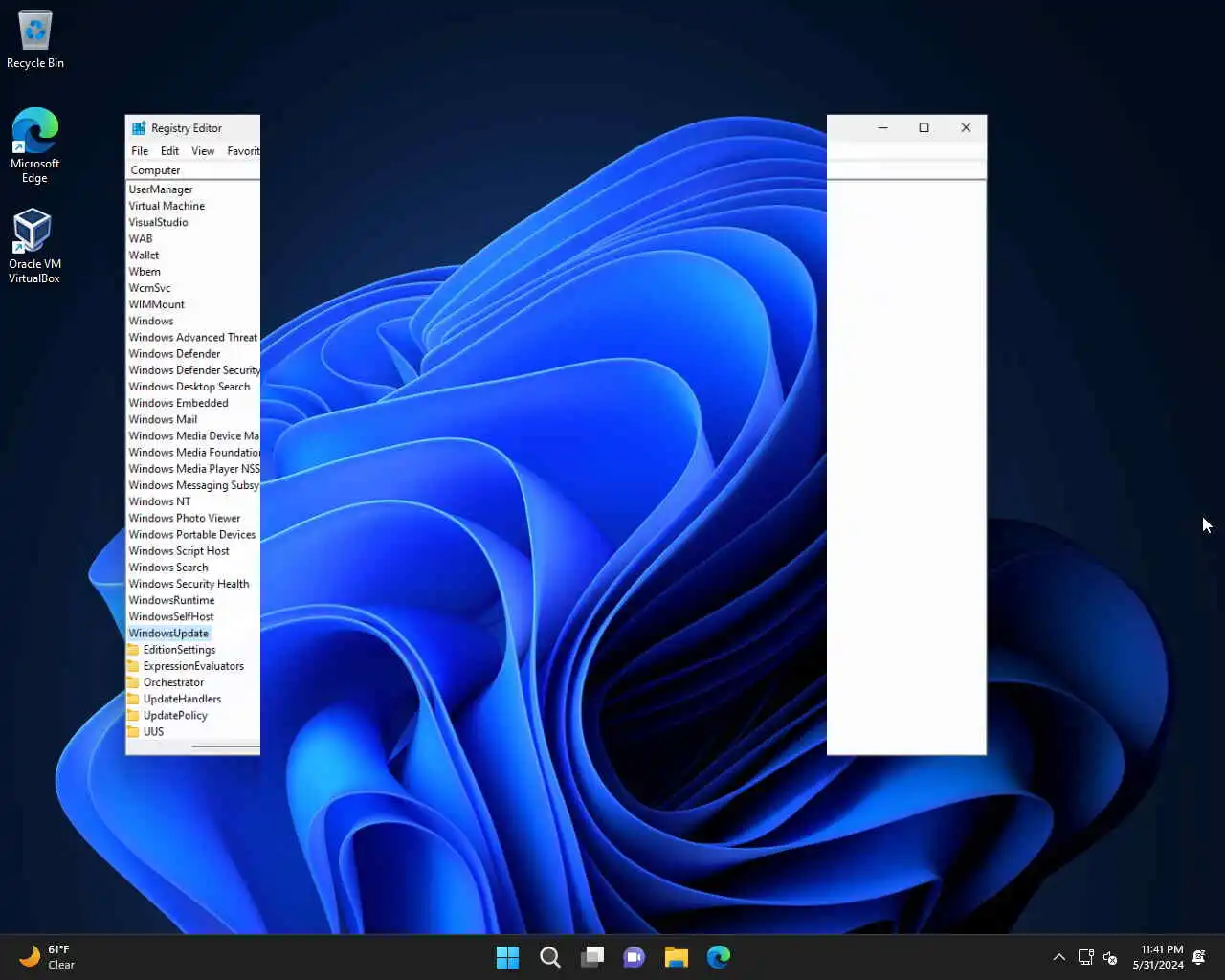The height and width of the screenshot is (980, 1225).
Task: Open the Microsoft Edge desktop shortcut
Action: [x=35, y=145]
